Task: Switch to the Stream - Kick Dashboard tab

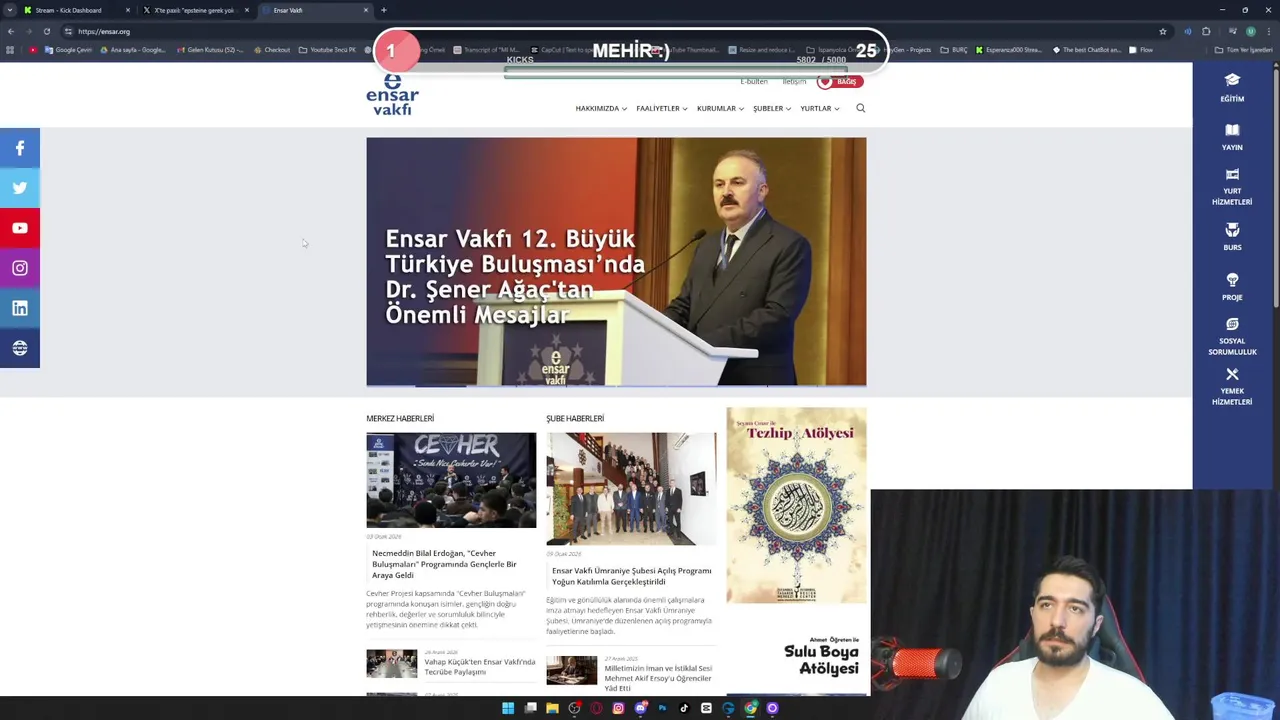Action: click(75, 10)
